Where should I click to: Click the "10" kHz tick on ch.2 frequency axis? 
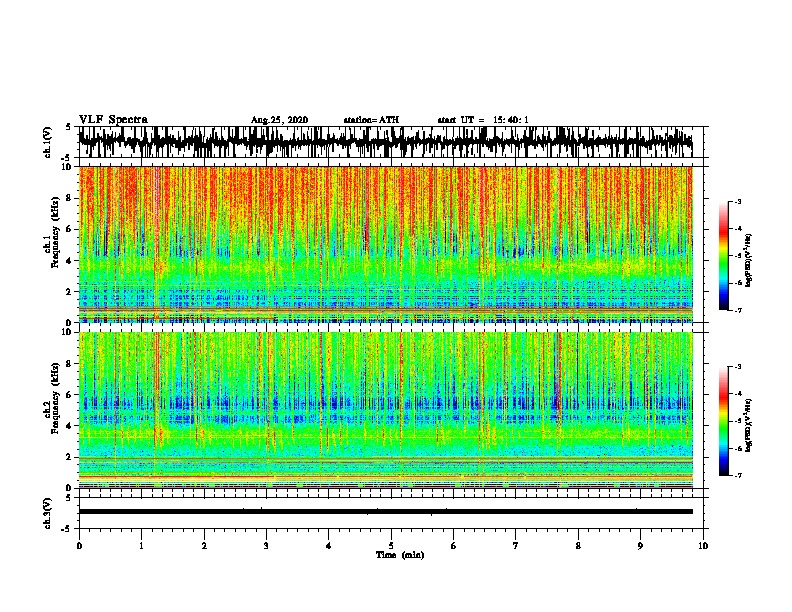click(67, 332)
